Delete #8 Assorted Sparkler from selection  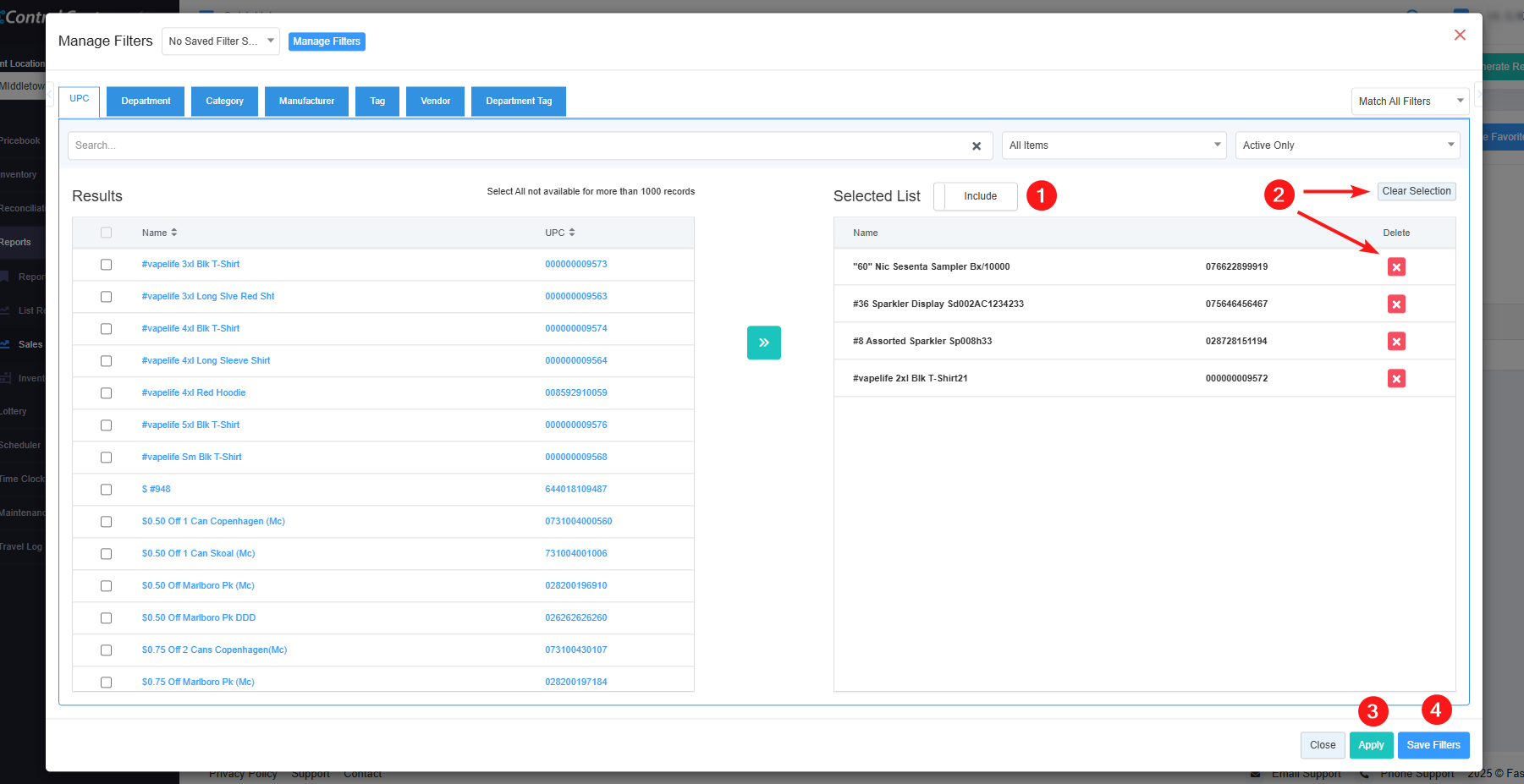1396,342
